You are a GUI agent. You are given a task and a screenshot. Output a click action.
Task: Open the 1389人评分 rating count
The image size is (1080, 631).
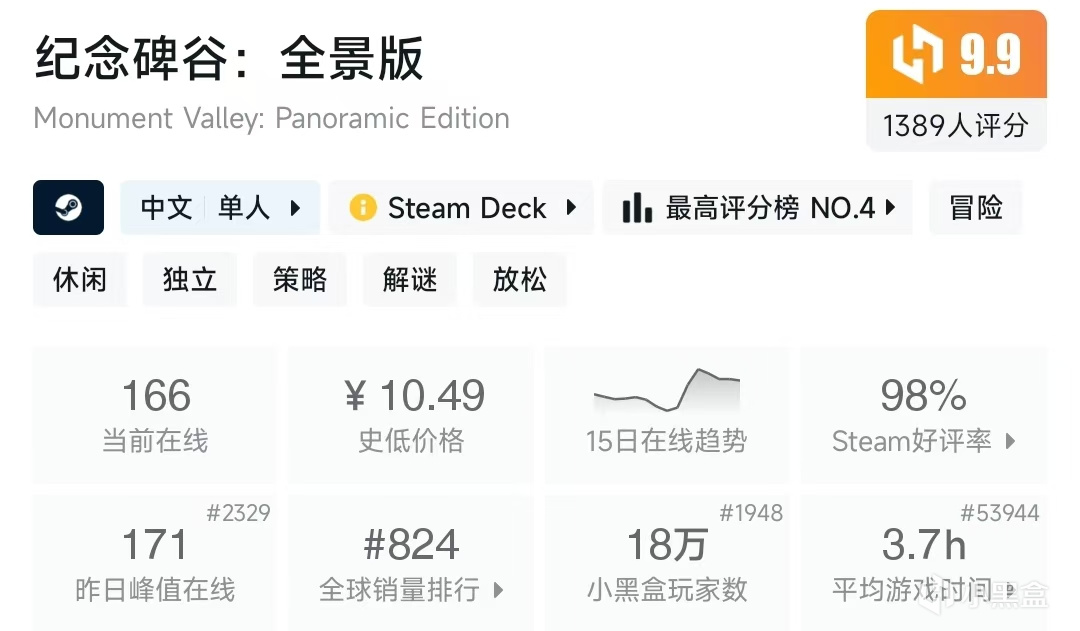955,125
